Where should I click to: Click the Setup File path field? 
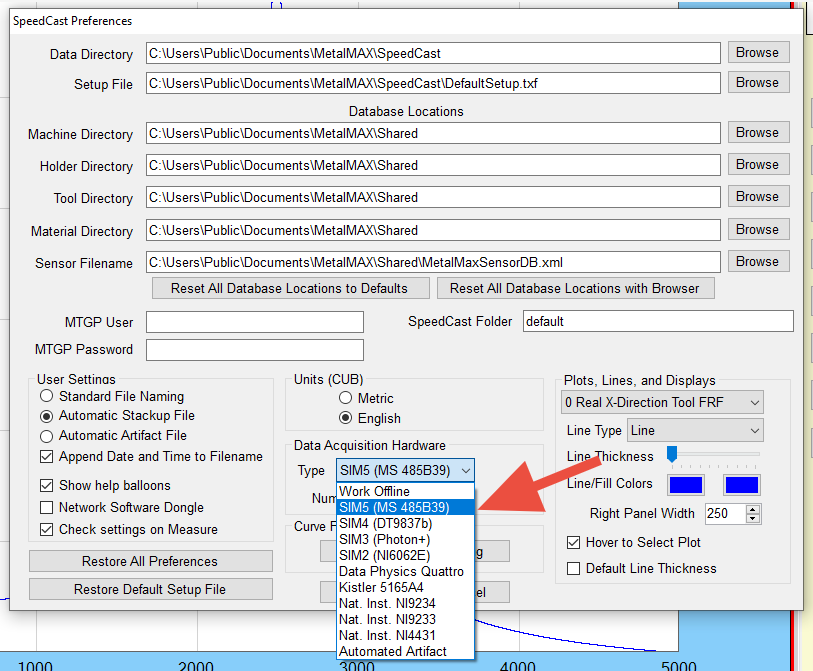tap(433, 83)
